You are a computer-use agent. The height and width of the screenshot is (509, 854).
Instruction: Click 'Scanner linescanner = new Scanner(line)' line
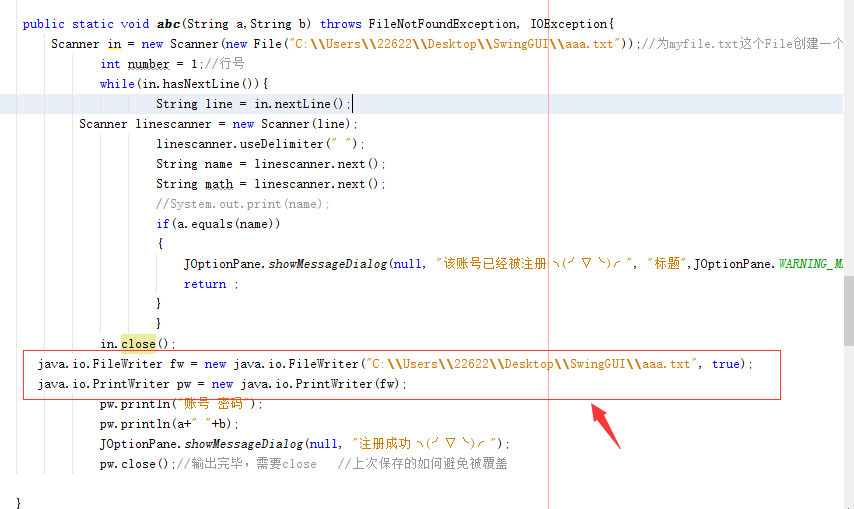coord(218,124)
